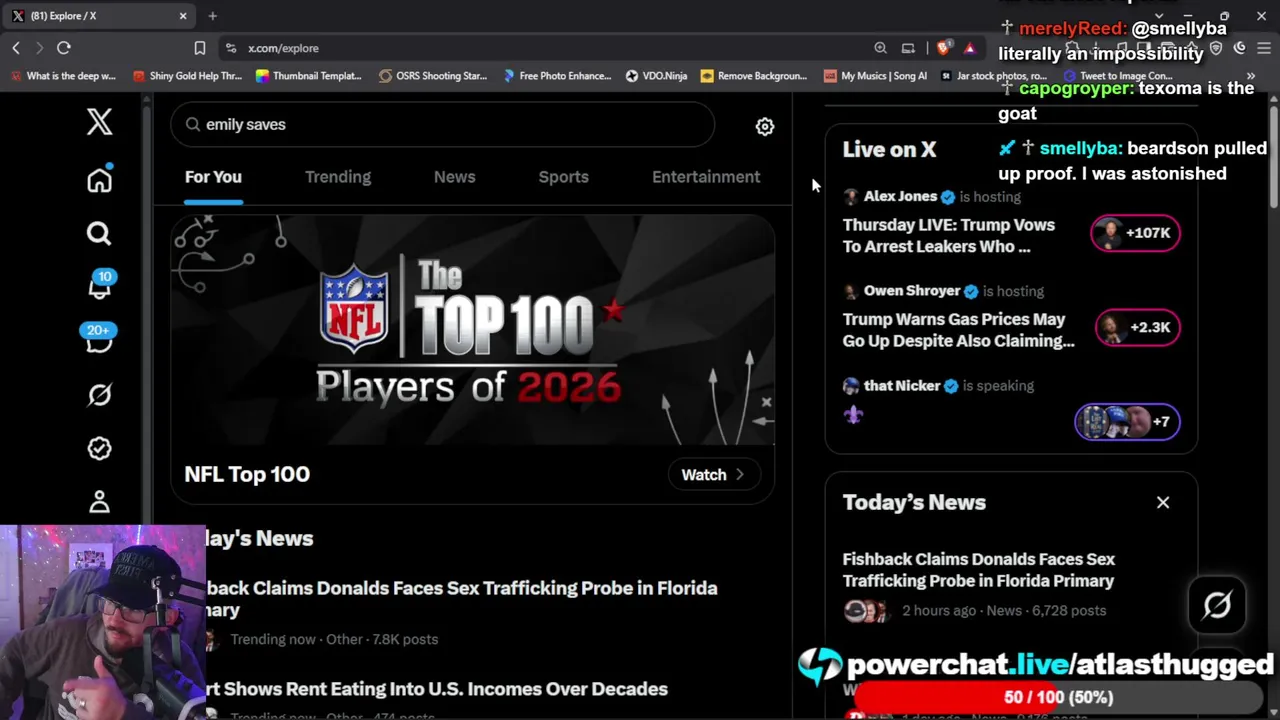Screen dimensions: 1280x720
Task: Click the floating Grok button
Action: click(1217, 605)
